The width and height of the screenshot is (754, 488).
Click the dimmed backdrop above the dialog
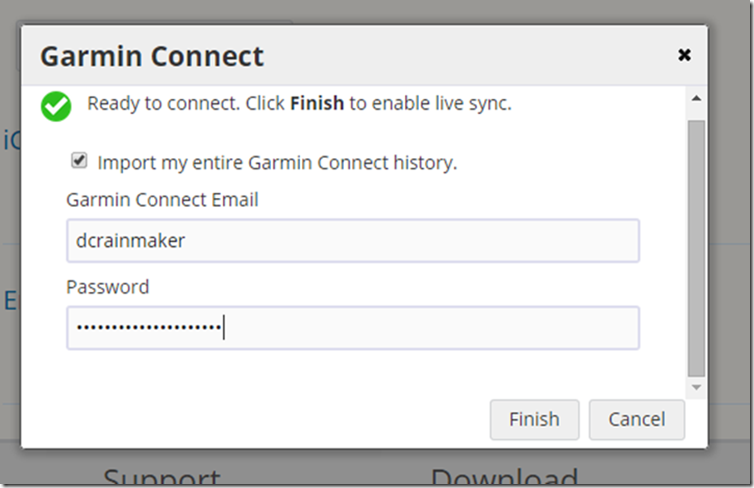click(400, 10)
